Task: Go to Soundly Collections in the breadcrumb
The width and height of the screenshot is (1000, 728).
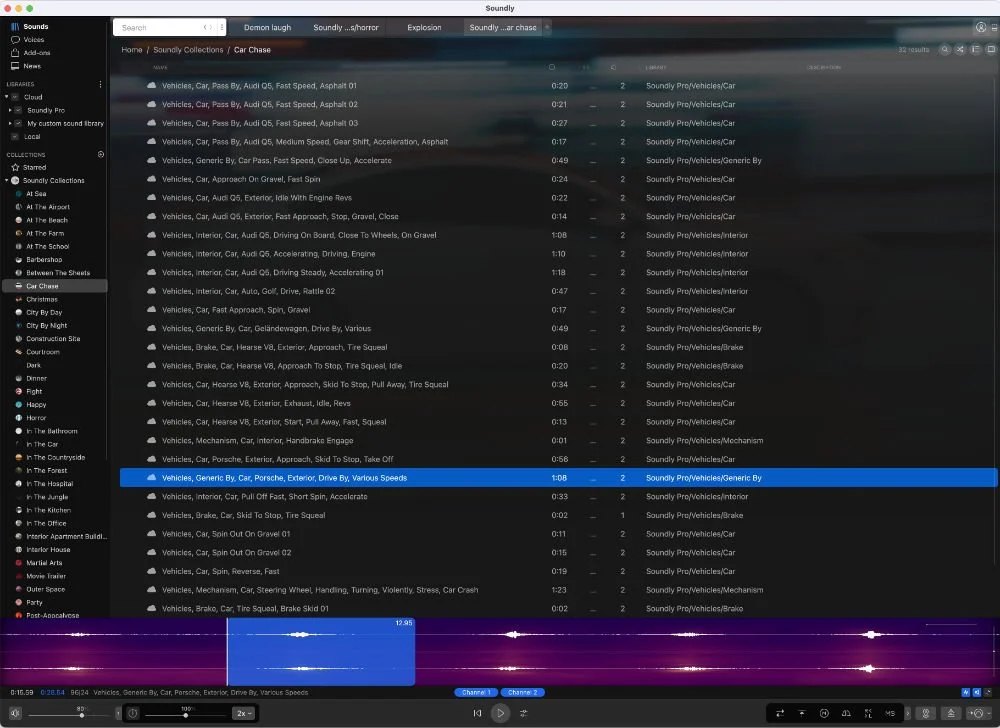Action: 188,50
